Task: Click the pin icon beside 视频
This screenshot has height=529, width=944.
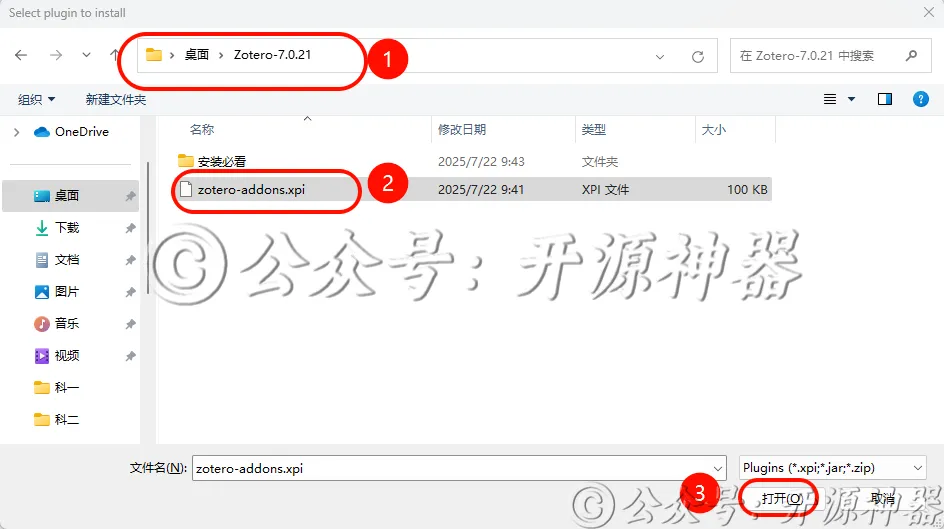Action: (130, 356)
